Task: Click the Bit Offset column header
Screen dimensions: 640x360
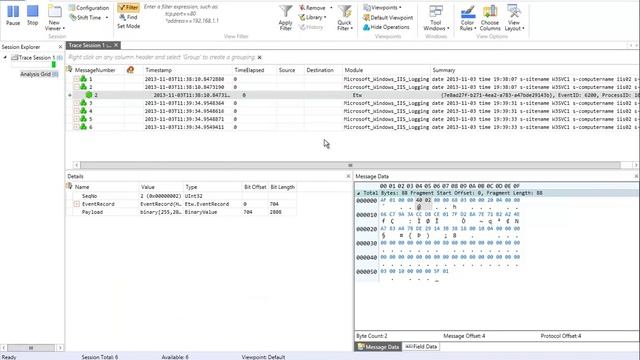Action: (x=255, y=187)
